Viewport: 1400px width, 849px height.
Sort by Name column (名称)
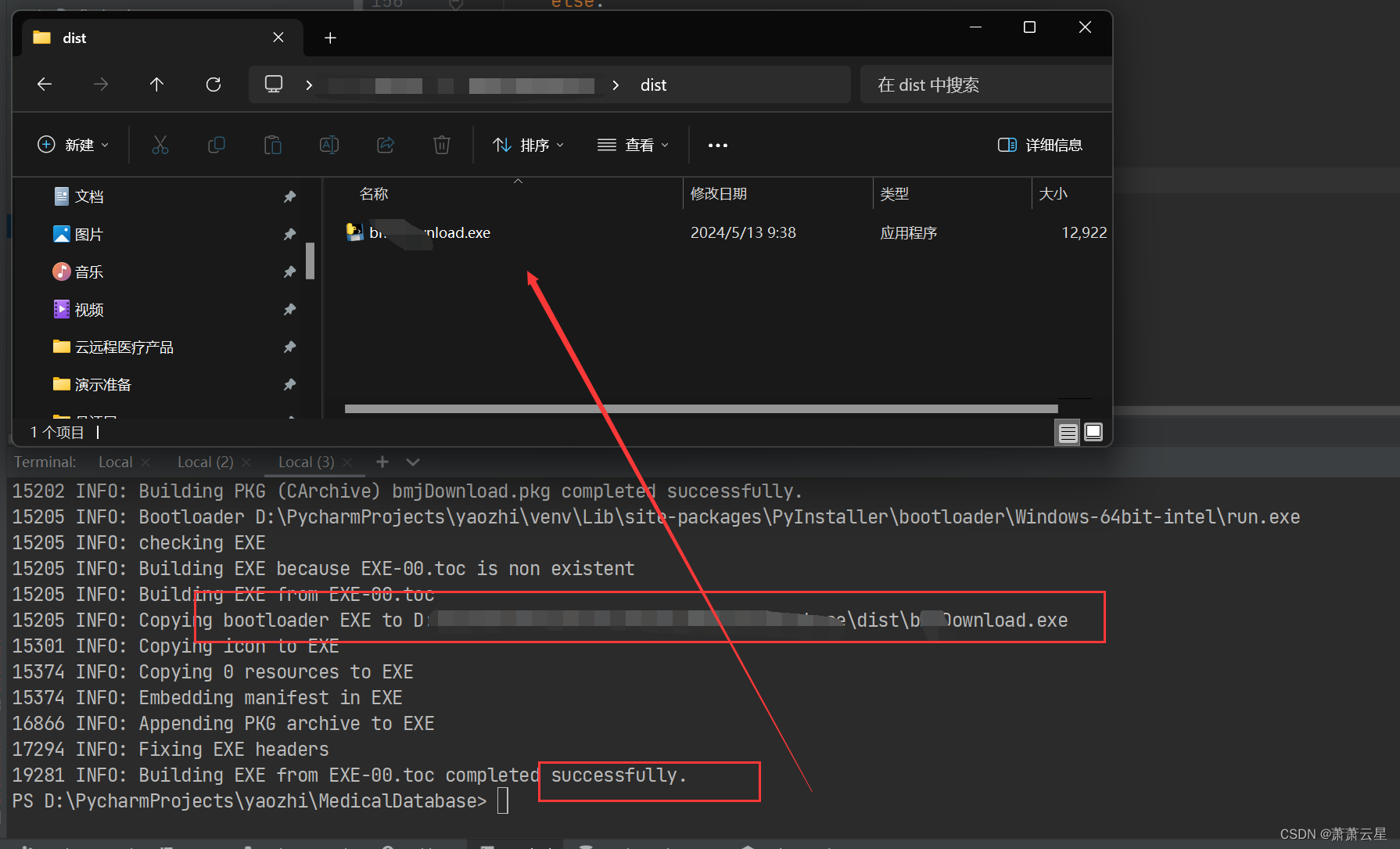click(374, 193)
